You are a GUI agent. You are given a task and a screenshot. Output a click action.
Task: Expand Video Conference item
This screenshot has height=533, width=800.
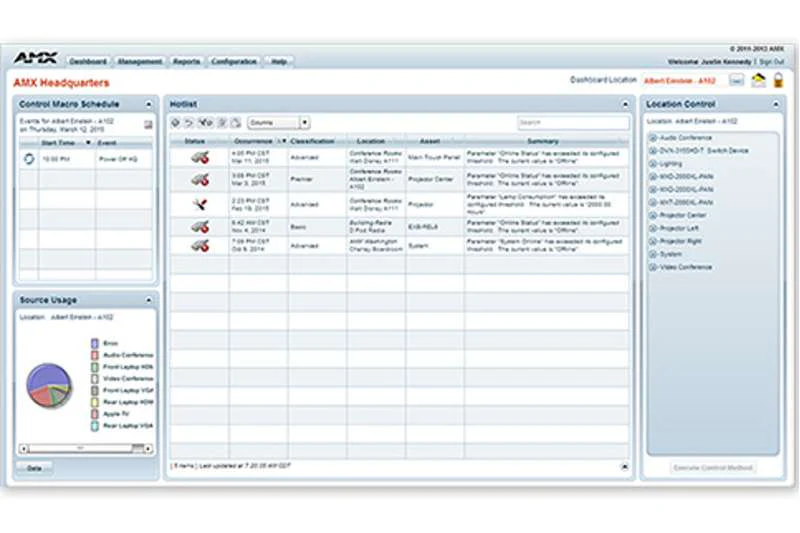[x=653, y=267]
